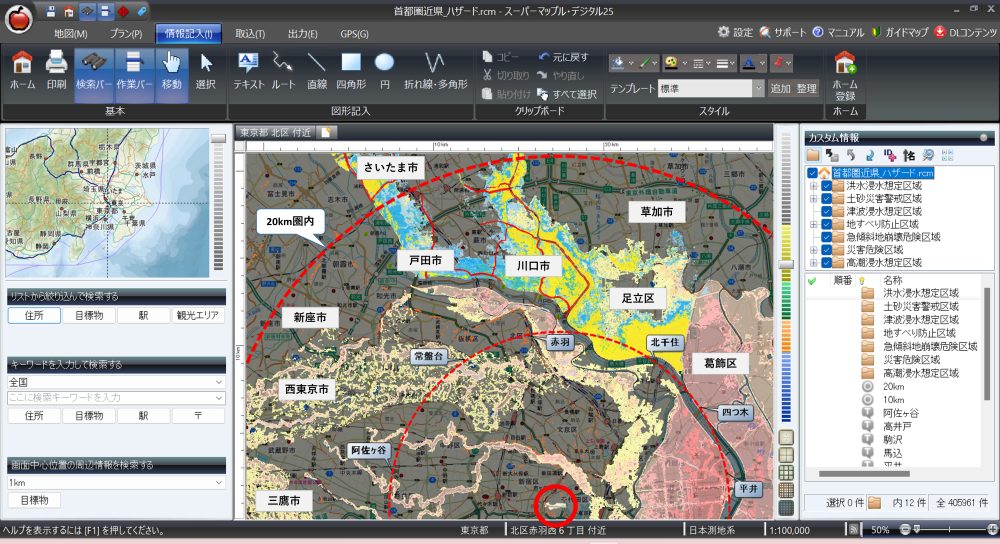
Task: Click the 印刷 print icon
Action: (x=56, y=71)
